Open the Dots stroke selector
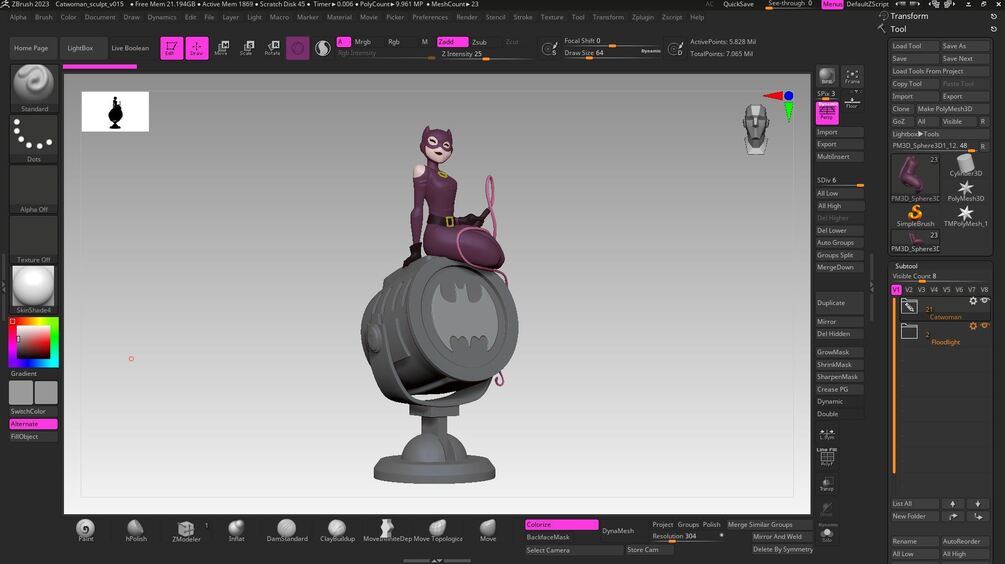The width and height of the screenshot is (1005, 564). pos(34,139)
